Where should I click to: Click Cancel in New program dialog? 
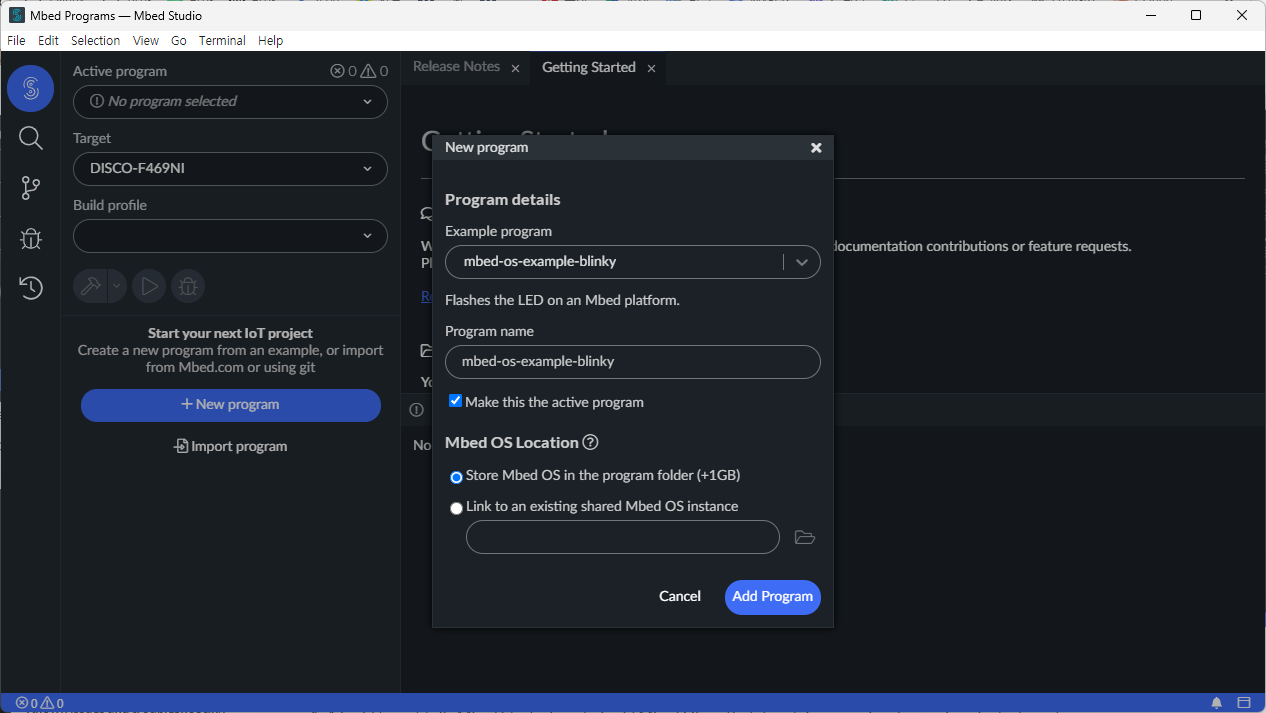[x=680, y=596]
